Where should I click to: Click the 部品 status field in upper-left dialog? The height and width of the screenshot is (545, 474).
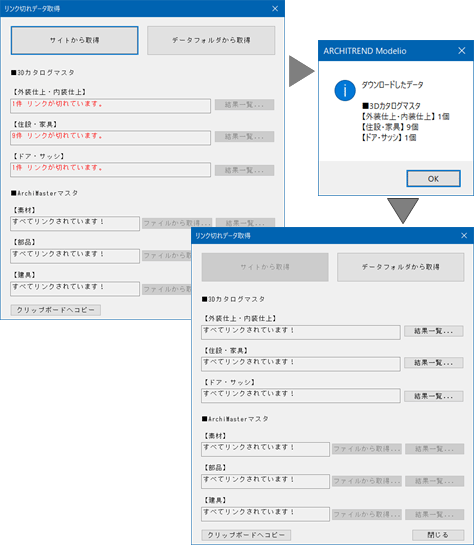75,256
